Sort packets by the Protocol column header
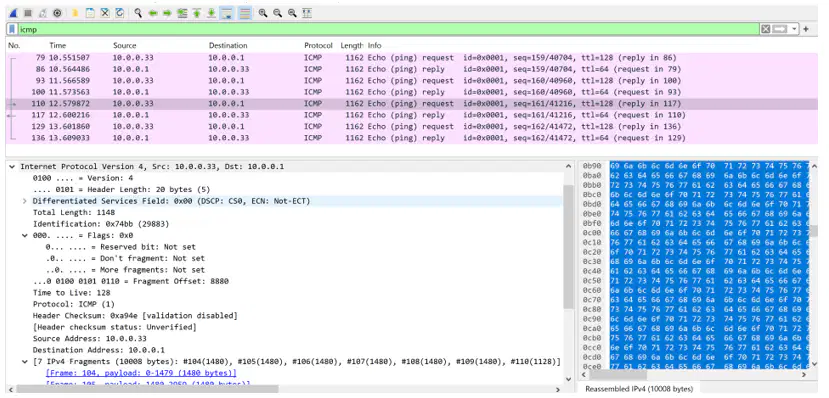Image resolution: width=829 pixels, height=398 pixels. tap(318, 45)
